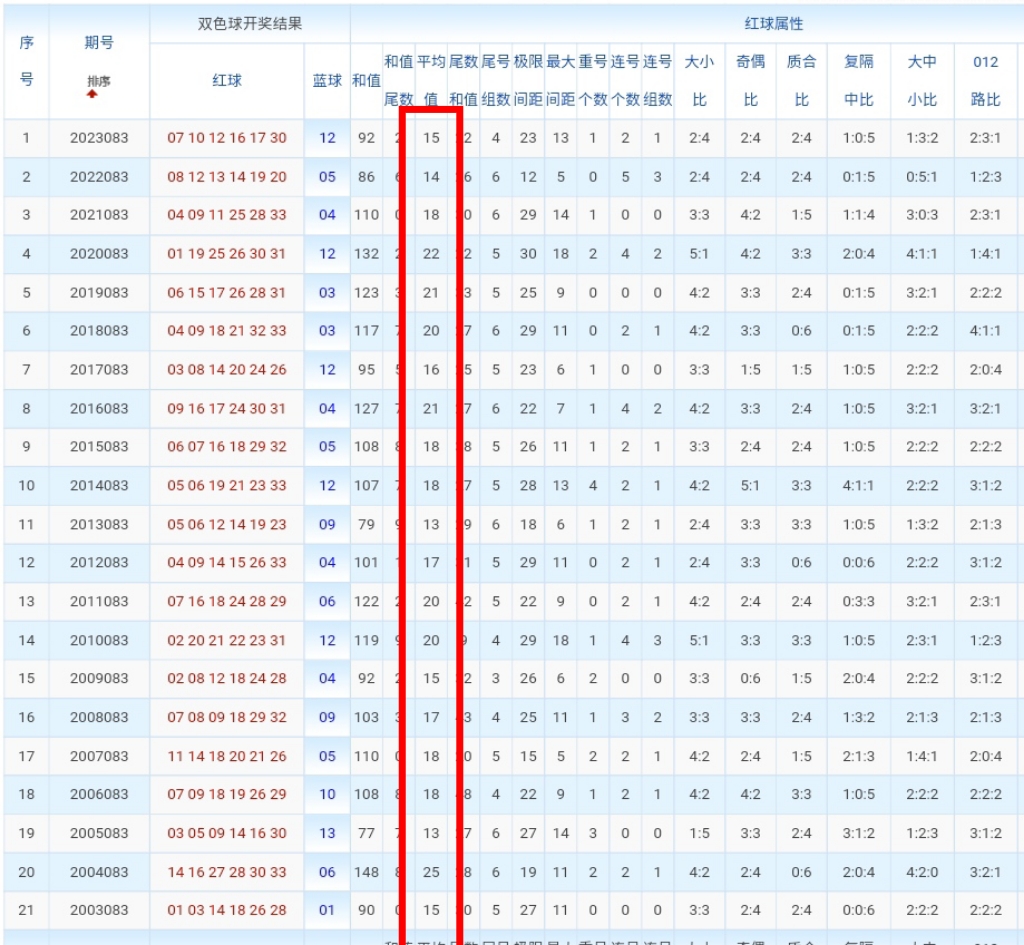1024x945 pixels.
Task: Click sum value 132 in row 2020083
Action: coord(366,253)
